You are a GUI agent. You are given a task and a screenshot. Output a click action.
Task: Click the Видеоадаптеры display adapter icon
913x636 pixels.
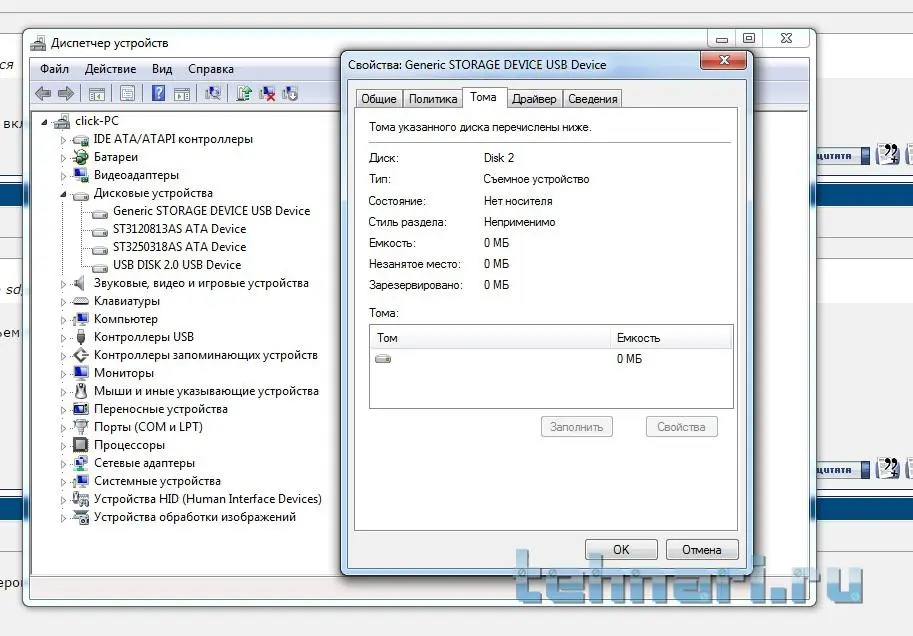(80, 175)
